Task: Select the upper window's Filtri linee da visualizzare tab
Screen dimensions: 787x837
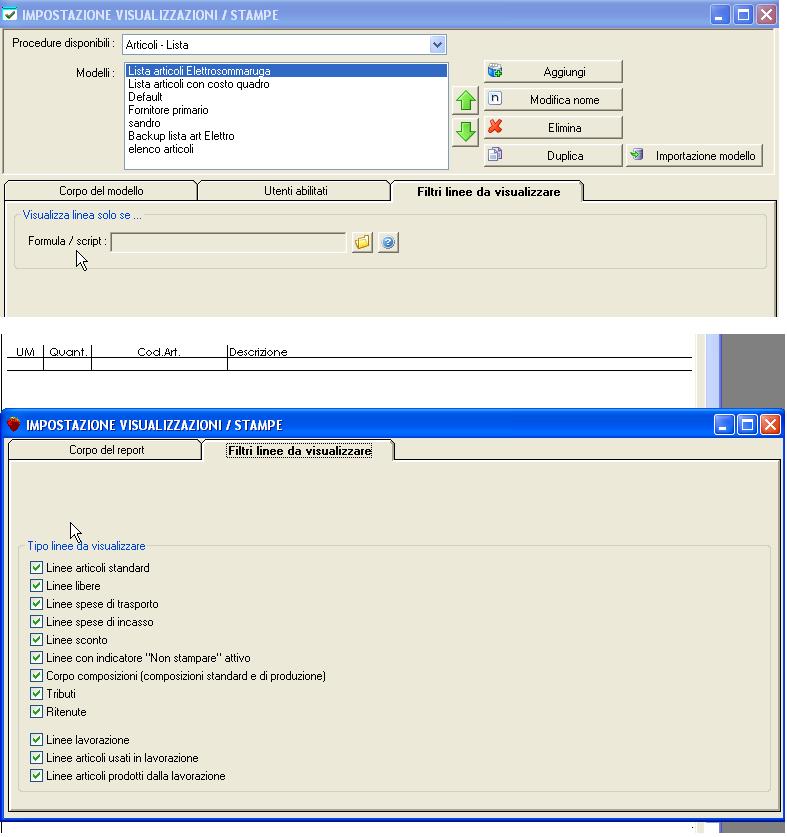Action: [x=488, y=192]
